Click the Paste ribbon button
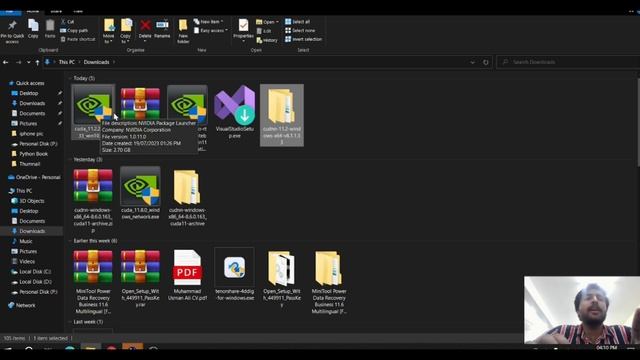640x360 pixels. (50, 29)
